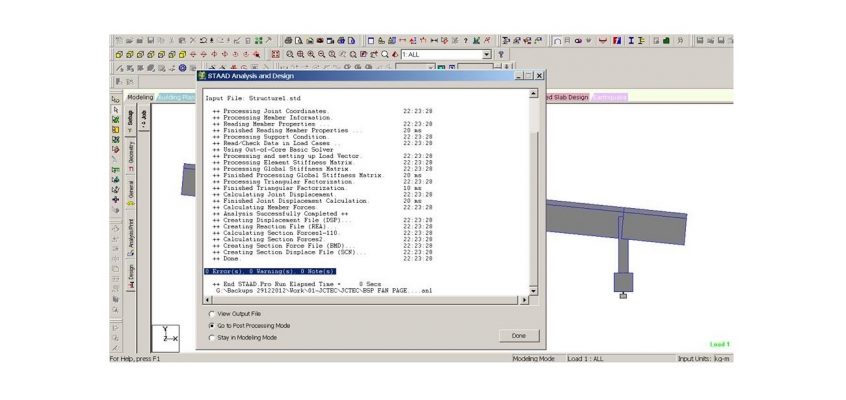Open the Earthquake tab
This screenshot has width=846, height=400.
(610, 97)
